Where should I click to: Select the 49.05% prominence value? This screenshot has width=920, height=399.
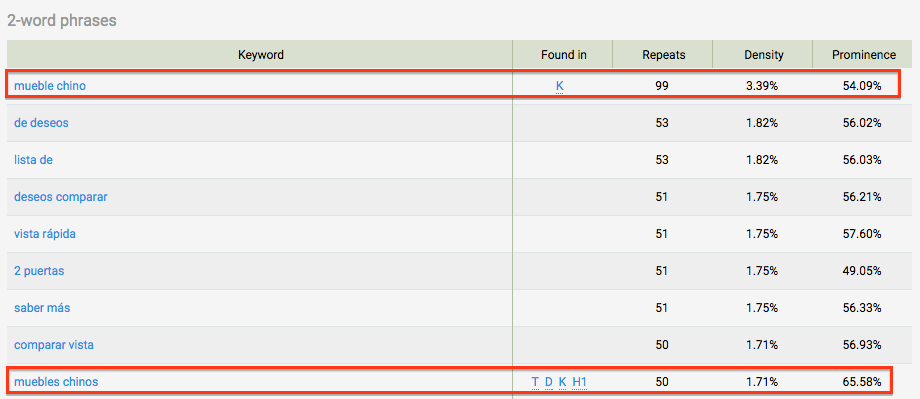pyautogui.click(x=862, y=271)
